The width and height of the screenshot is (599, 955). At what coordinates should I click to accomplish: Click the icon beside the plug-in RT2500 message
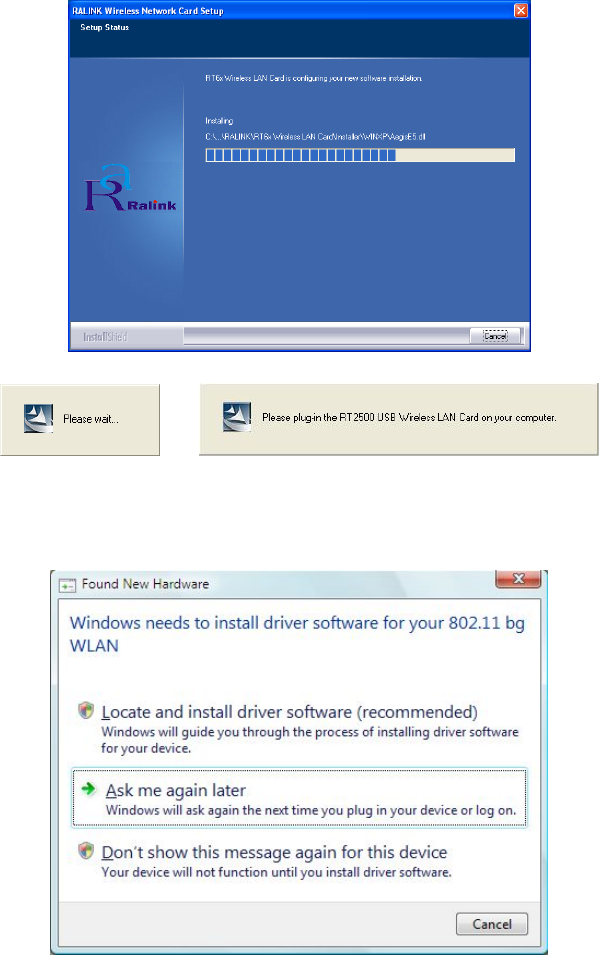237,417
